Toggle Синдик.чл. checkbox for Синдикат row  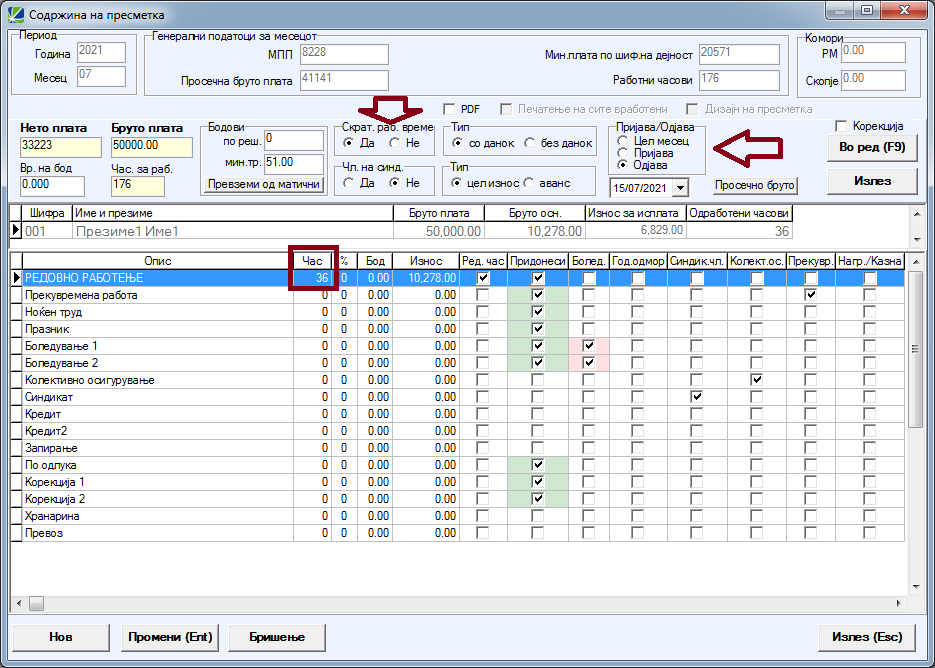tap(696, 397)
